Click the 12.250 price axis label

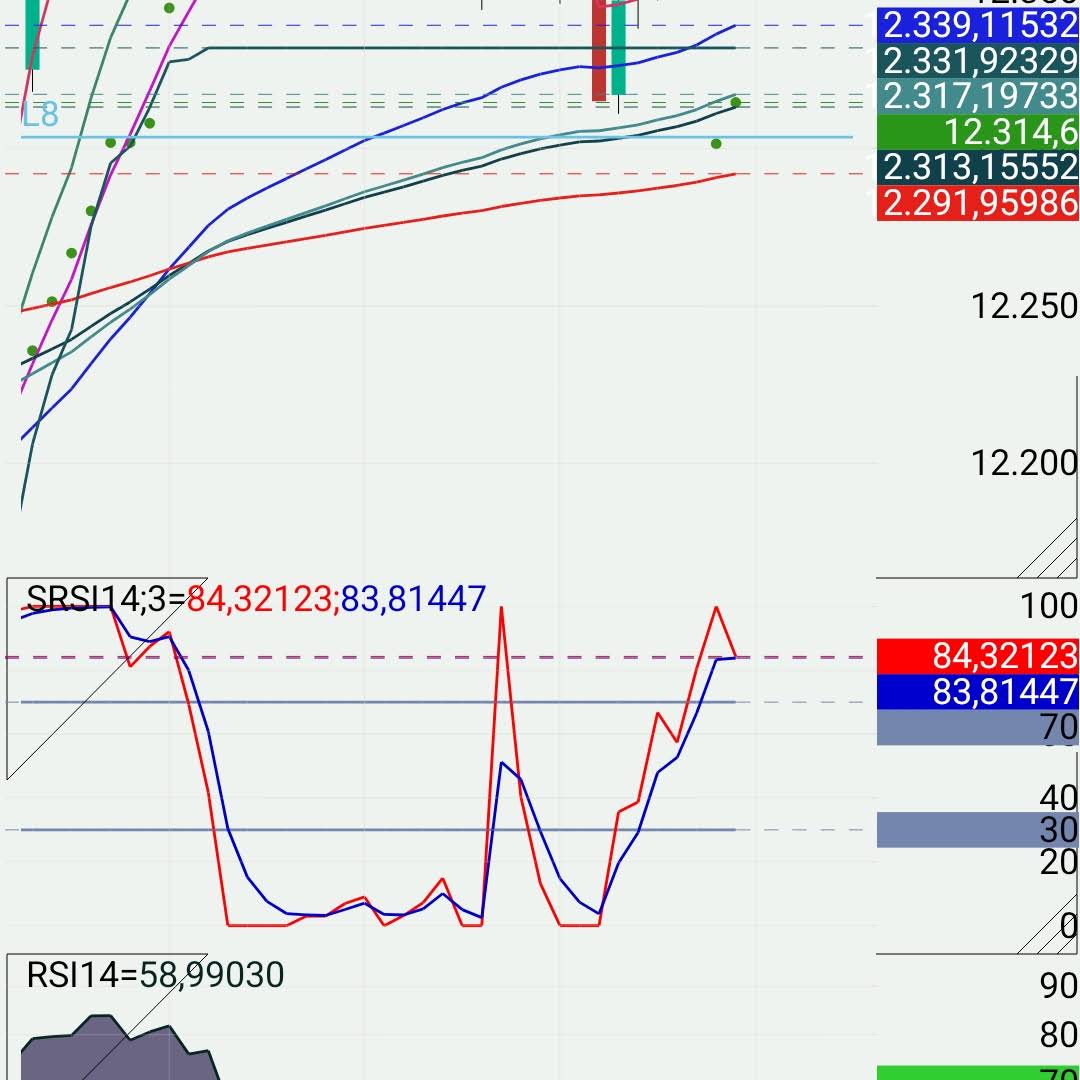1024,307
